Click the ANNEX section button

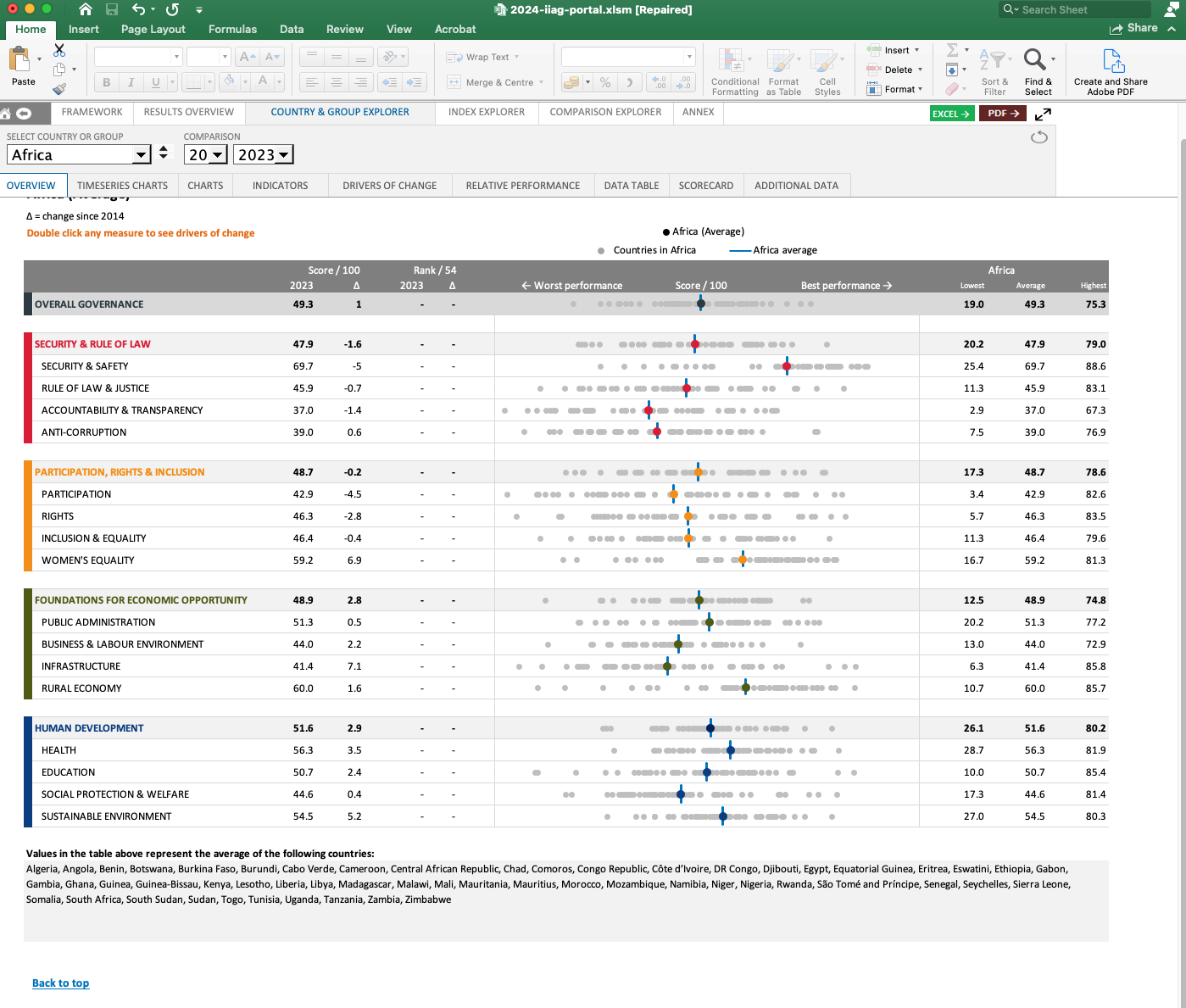[x=699, y=112]
